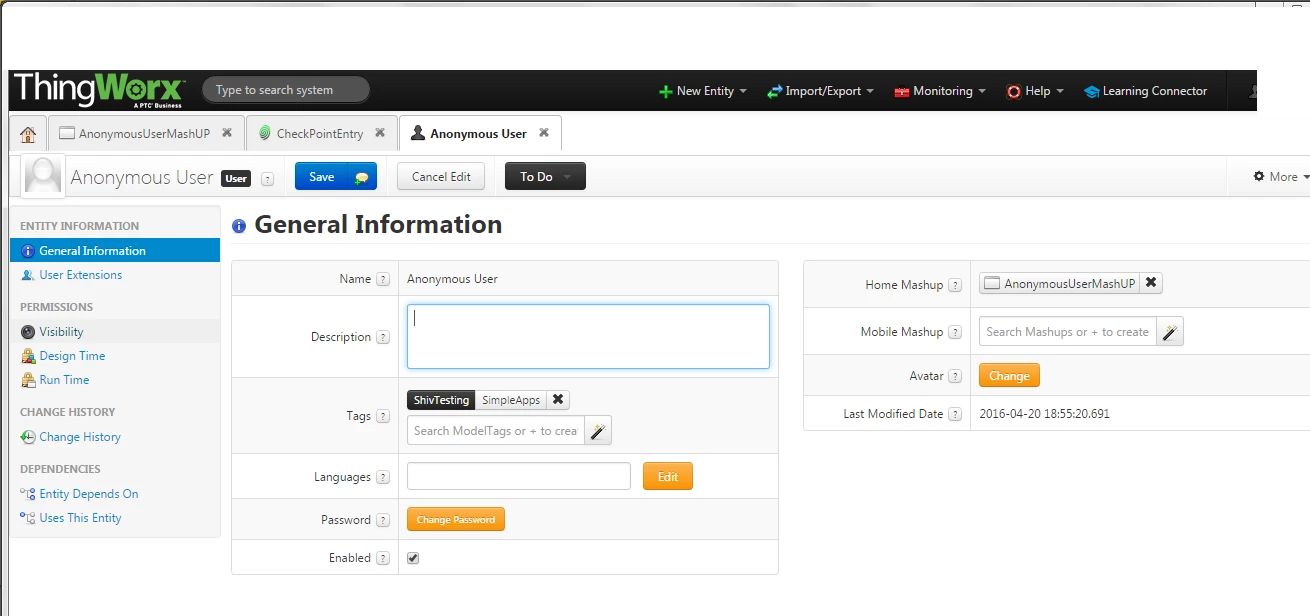Click the magic wand beside Mobile Mashup search
Image resolution: width=1310 pixels, height=616 pixels.
[1170, 332]
